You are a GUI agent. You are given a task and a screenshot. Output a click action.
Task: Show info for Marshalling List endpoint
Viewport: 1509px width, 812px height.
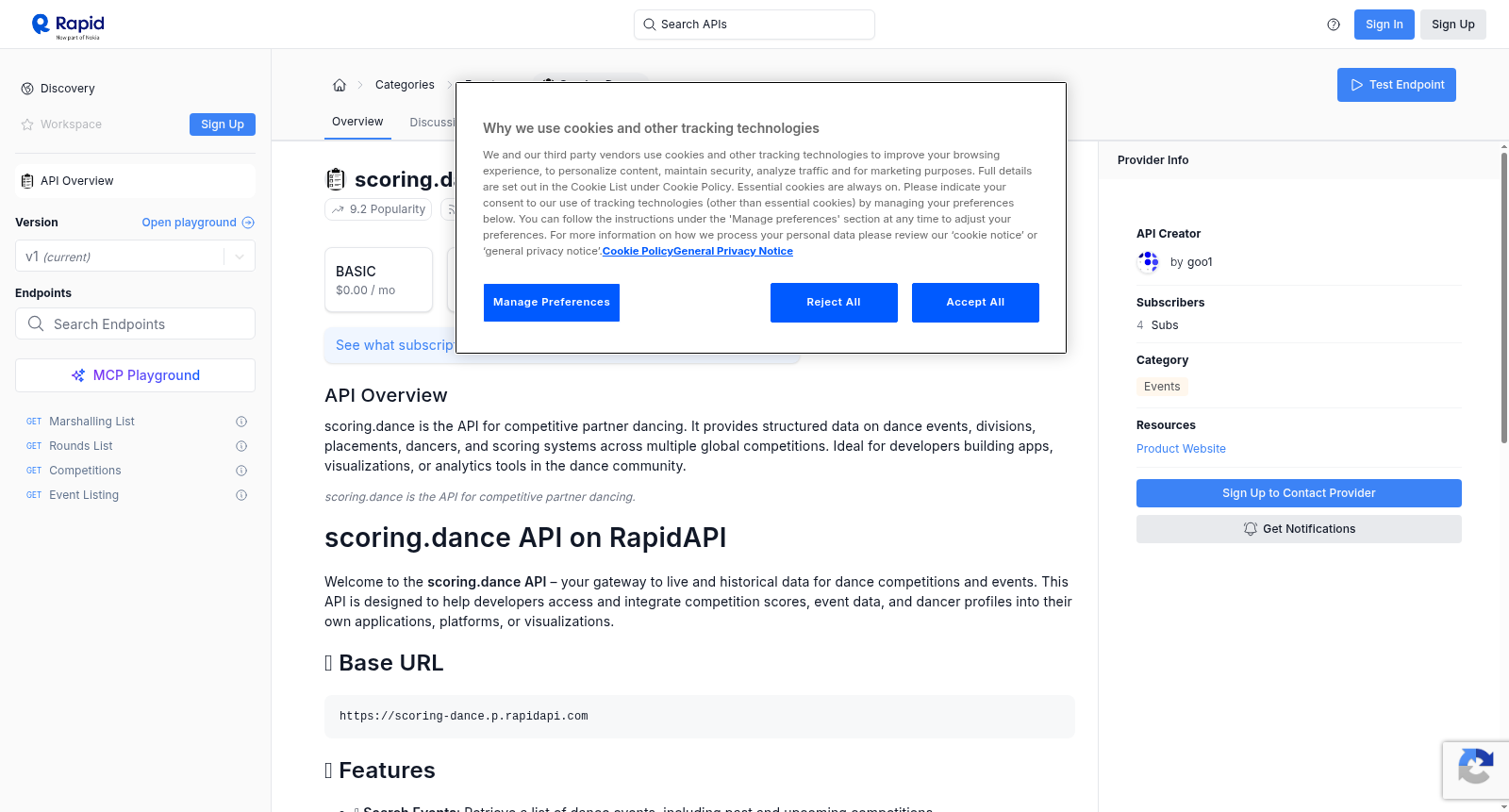[x=241, y=422]
